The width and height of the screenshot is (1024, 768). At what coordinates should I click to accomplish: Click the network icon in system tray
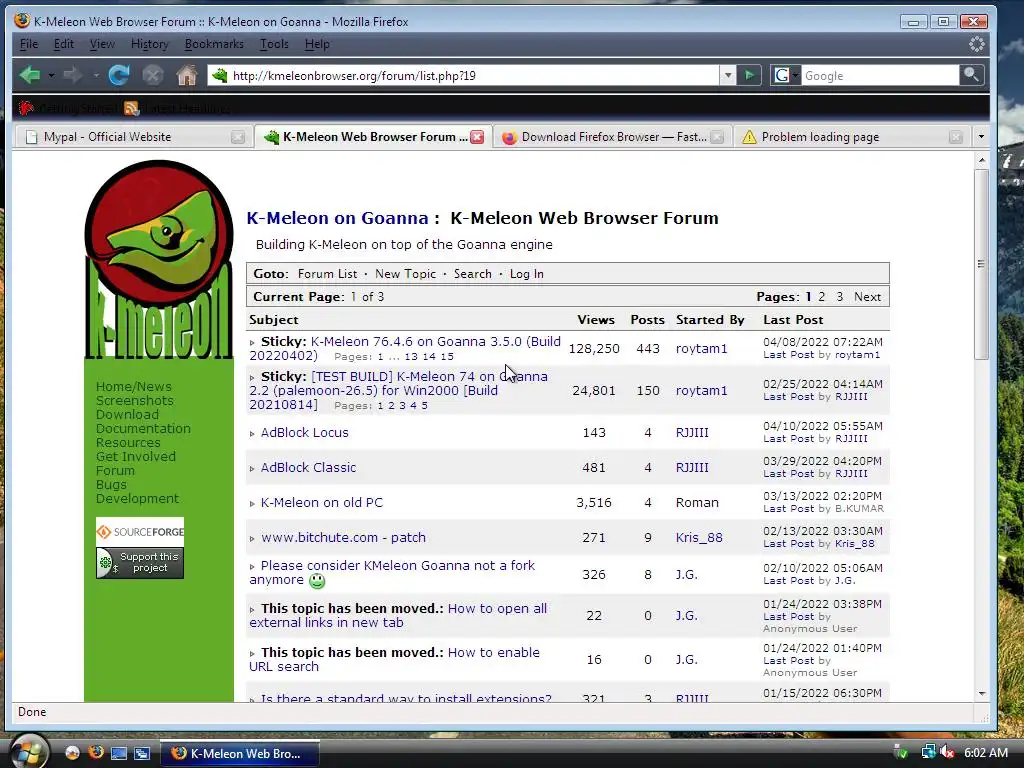[x=928, y=752]
